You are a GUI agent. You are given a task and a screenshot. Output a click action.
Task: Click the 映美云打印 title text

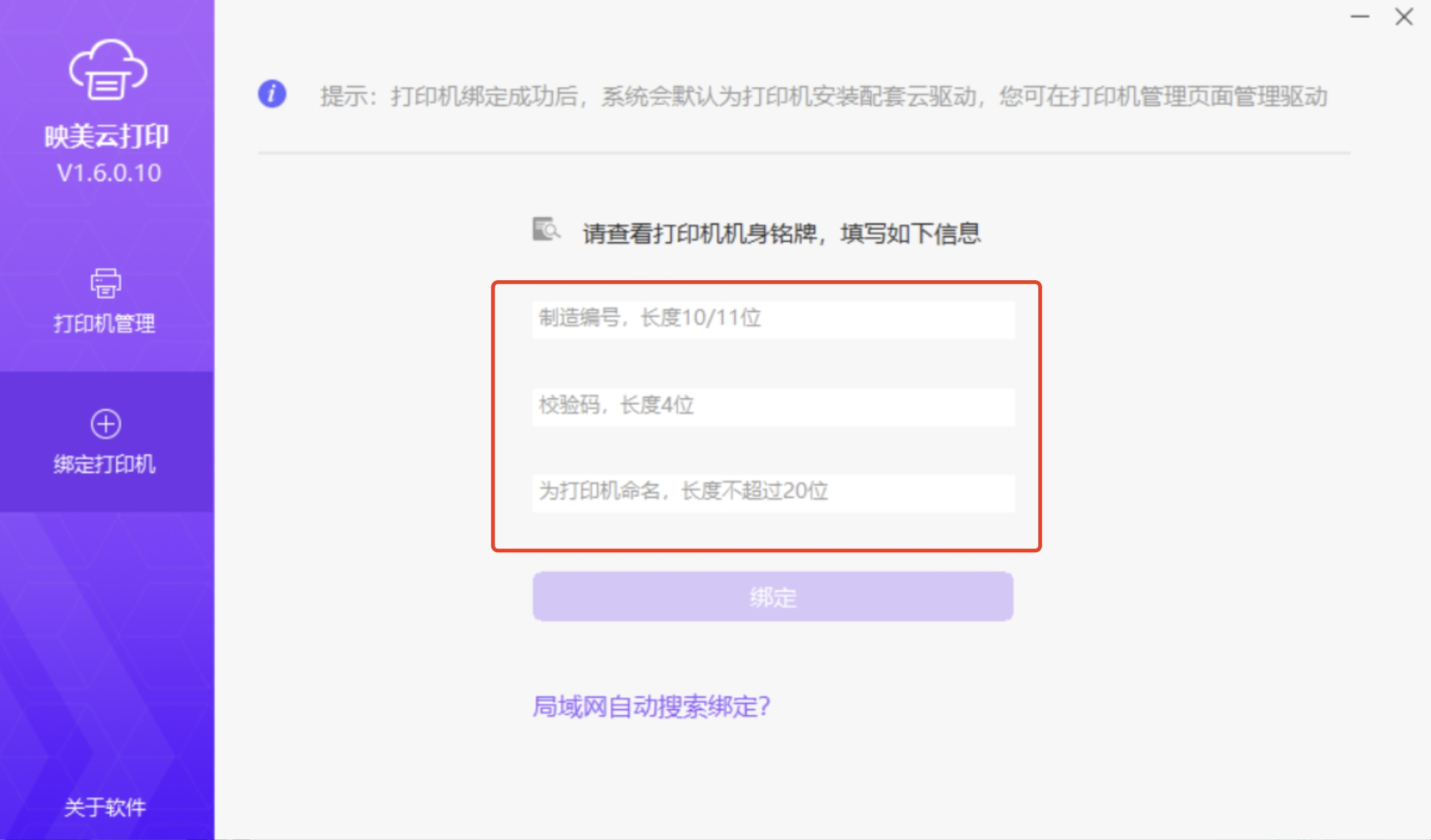pos(106,135)
